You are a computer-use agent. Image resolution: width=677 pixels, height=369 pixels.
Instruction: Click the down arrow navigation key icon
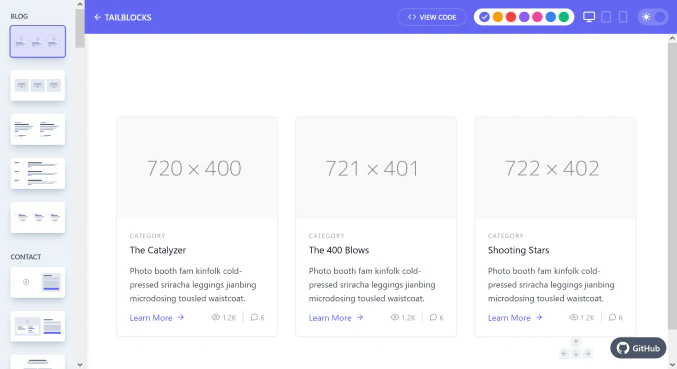[576, 353]
